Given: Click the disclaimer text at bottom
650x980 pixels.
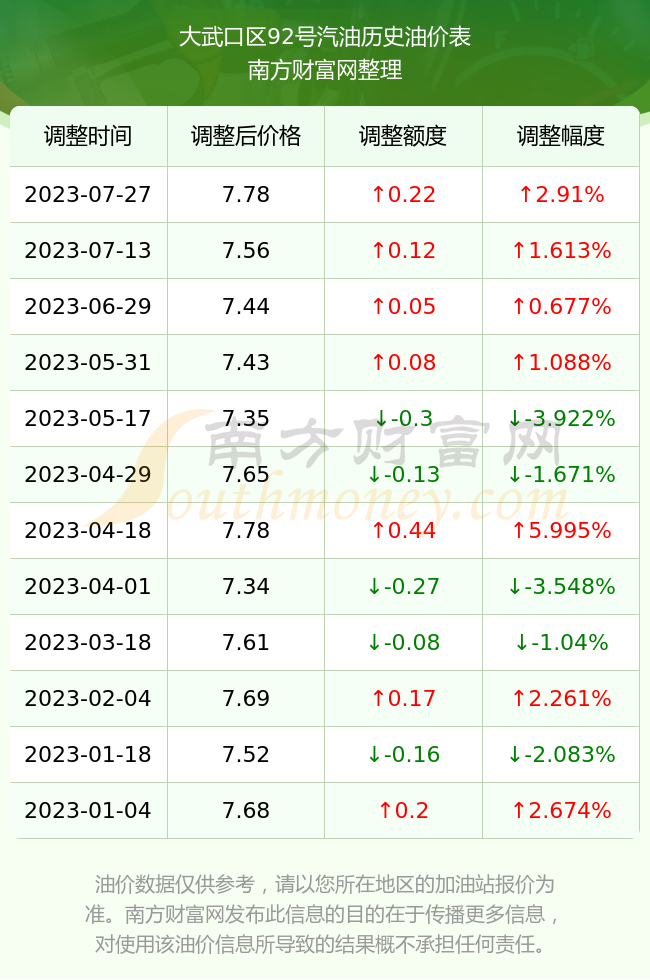Looking at the screenshot, I should pyautogui.click(x=324, y=914).
